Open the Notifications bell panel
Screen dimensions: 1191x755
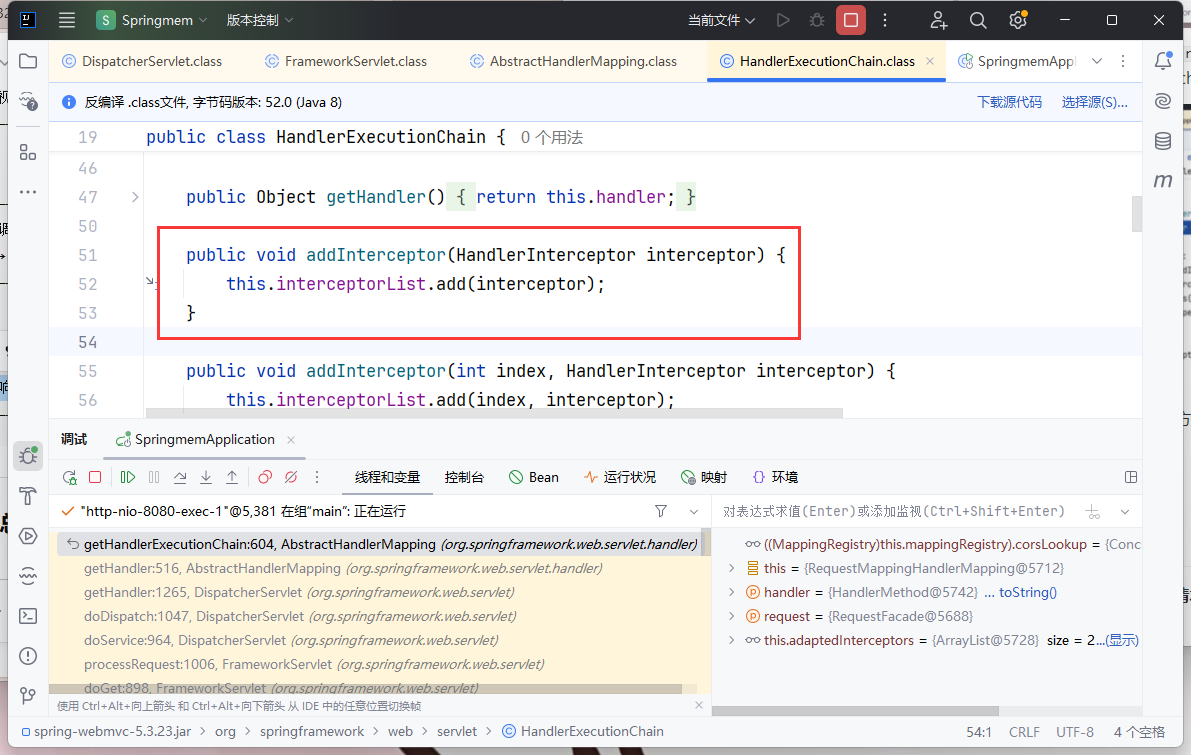tap(1163, 61)
